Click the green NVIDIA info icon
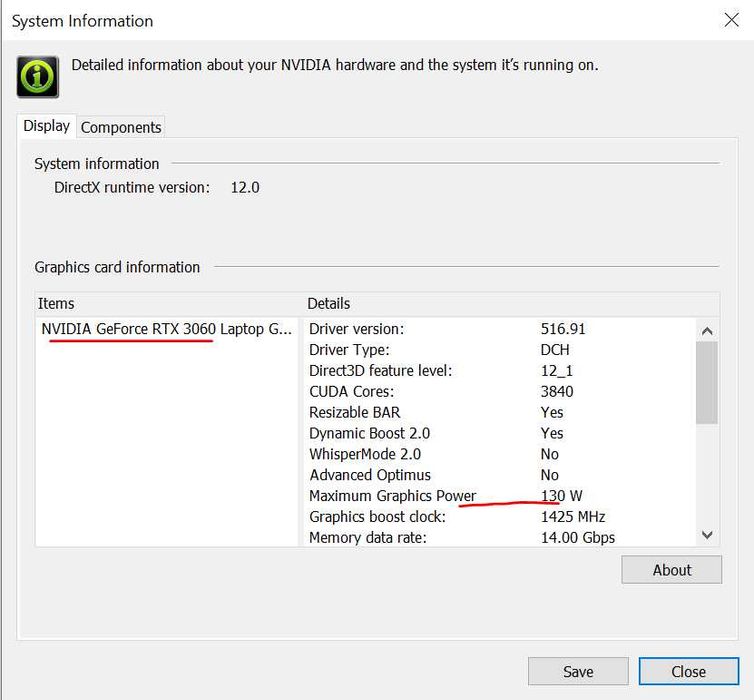 tap(38, 77)
